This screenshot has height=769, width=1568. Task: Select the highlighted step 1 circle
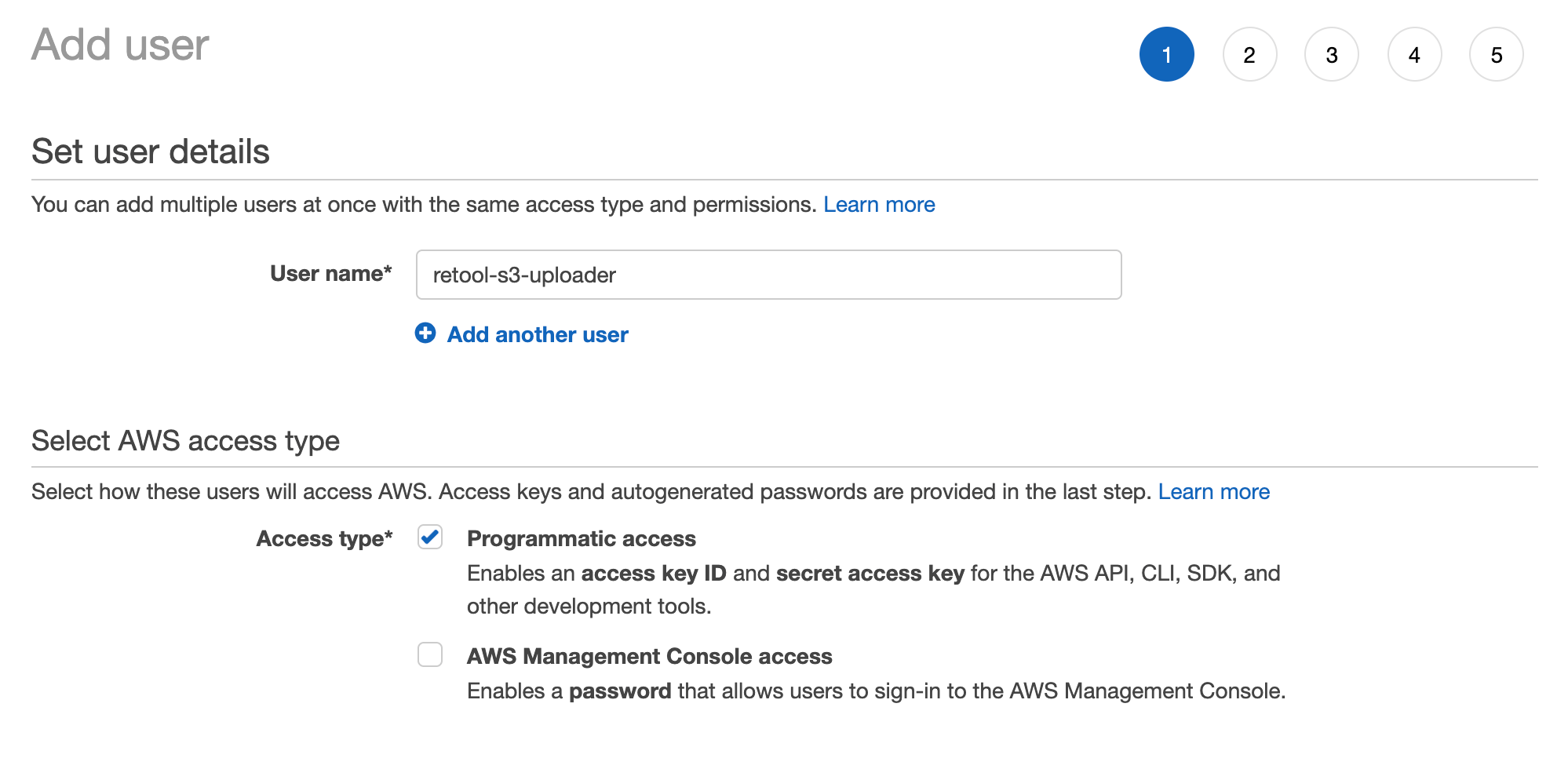click(1167, 54)
